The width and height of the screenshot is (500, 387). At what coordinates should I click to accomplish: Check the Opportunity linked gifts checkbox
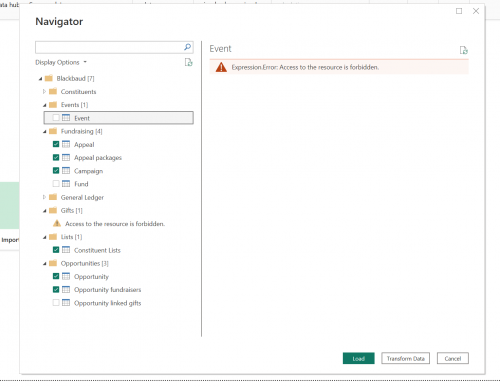(56, 303)
